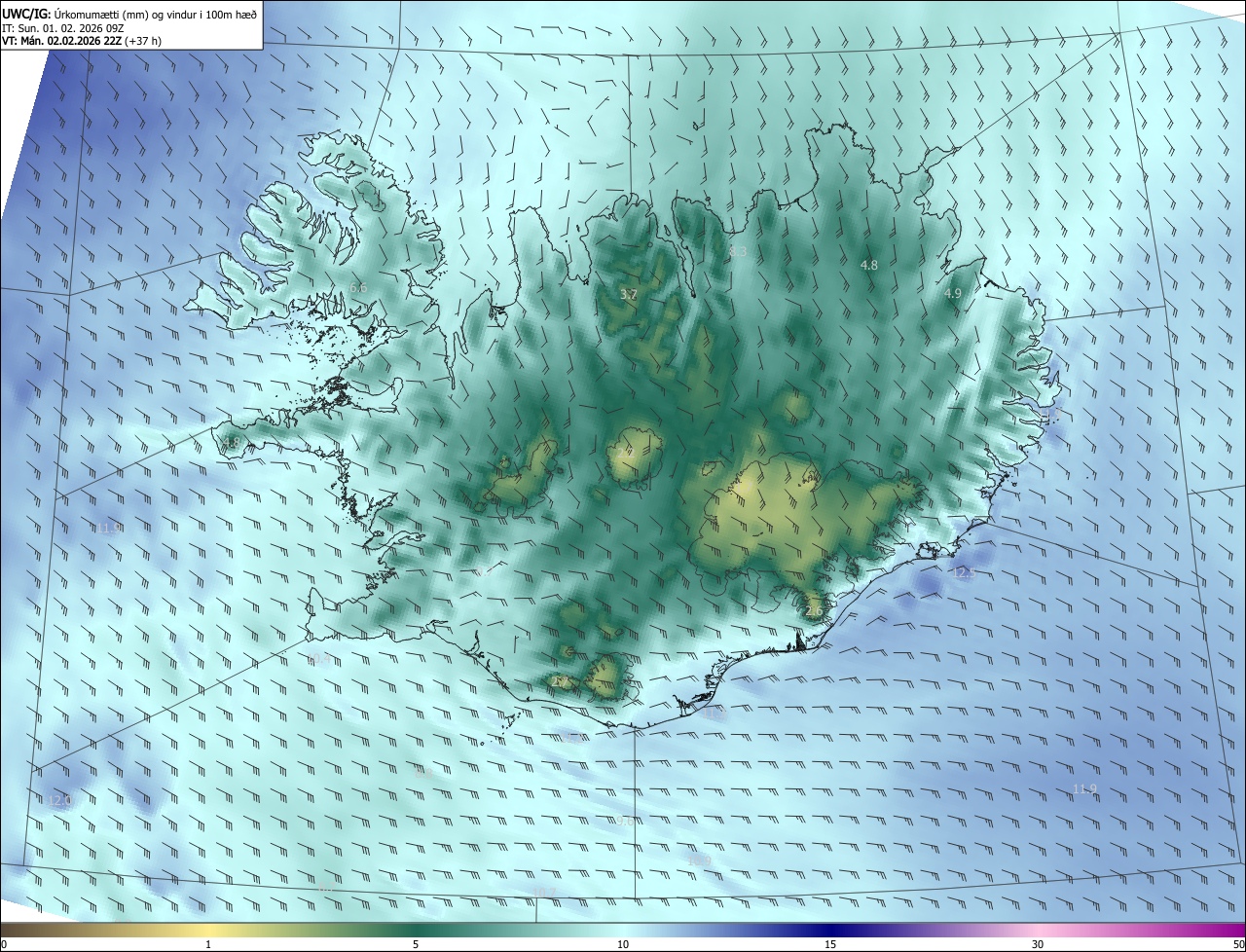Click the '30' tick on the color scale

coord(1038,944)
